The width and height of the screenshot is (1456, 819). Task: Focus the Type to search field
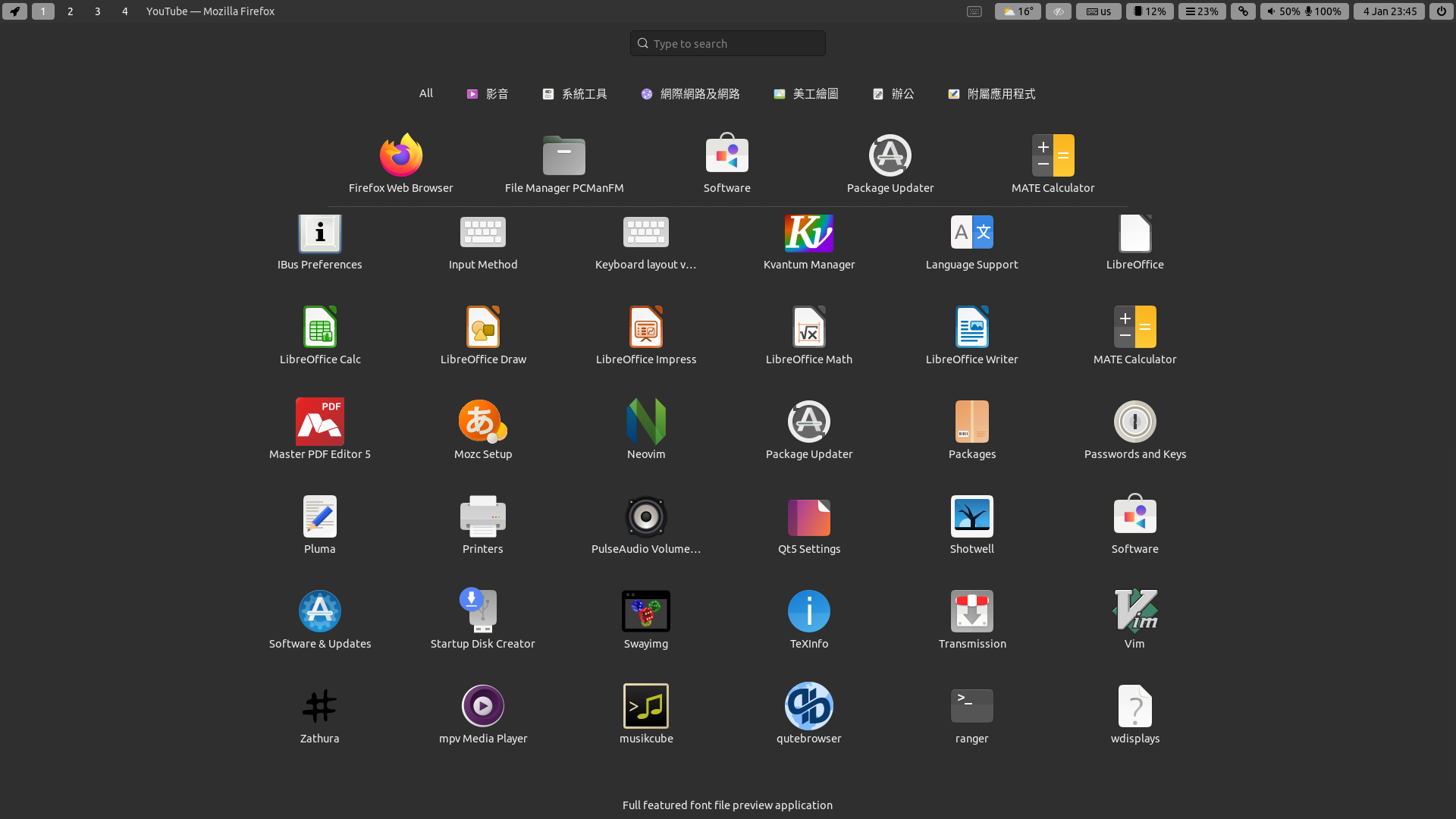(728, 43)
